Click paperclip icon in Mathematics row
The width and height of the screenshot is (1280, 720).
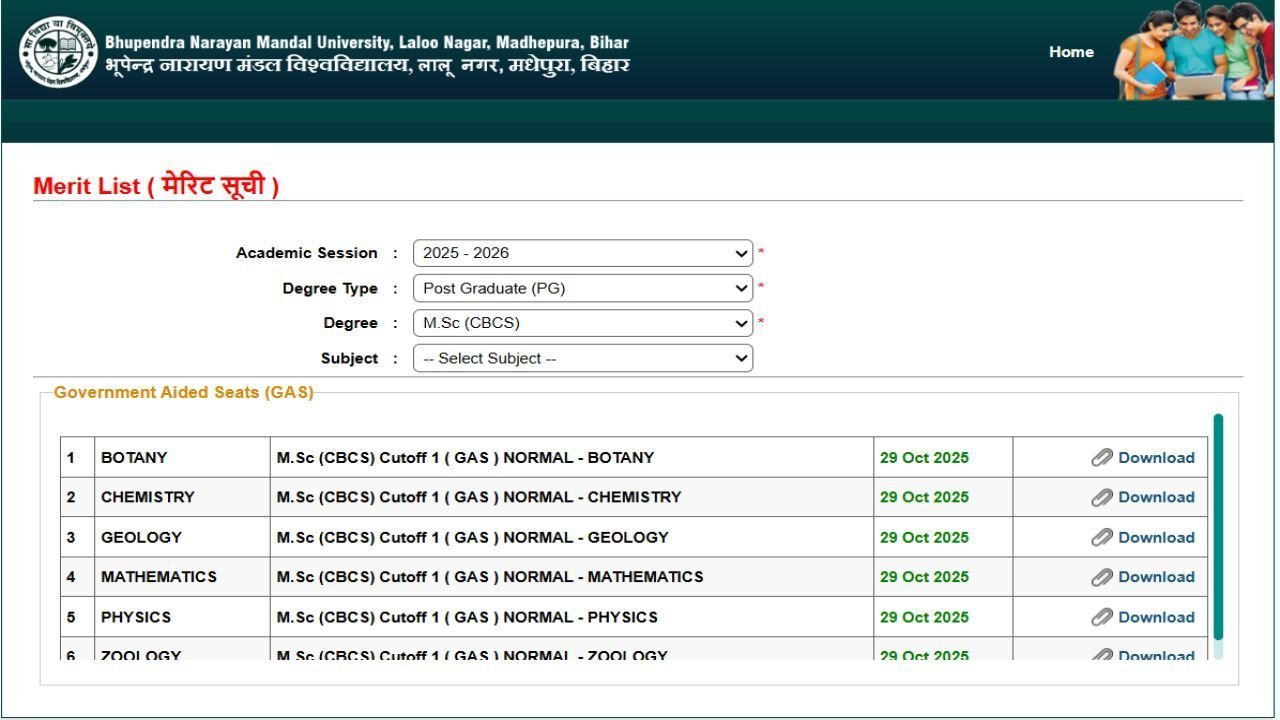pos(1102,577)
